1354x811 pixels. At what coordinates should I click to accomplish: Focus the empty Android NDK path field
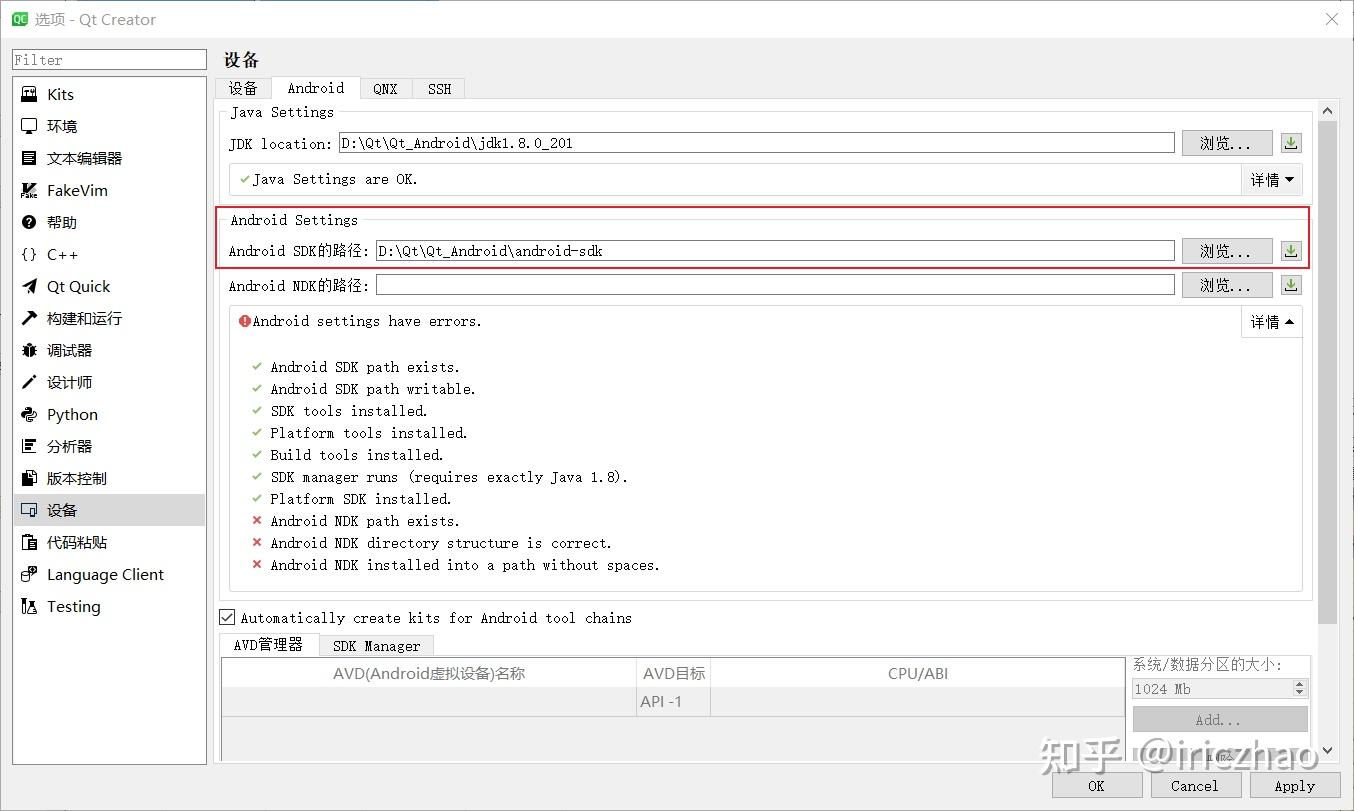tap(775, 285)
